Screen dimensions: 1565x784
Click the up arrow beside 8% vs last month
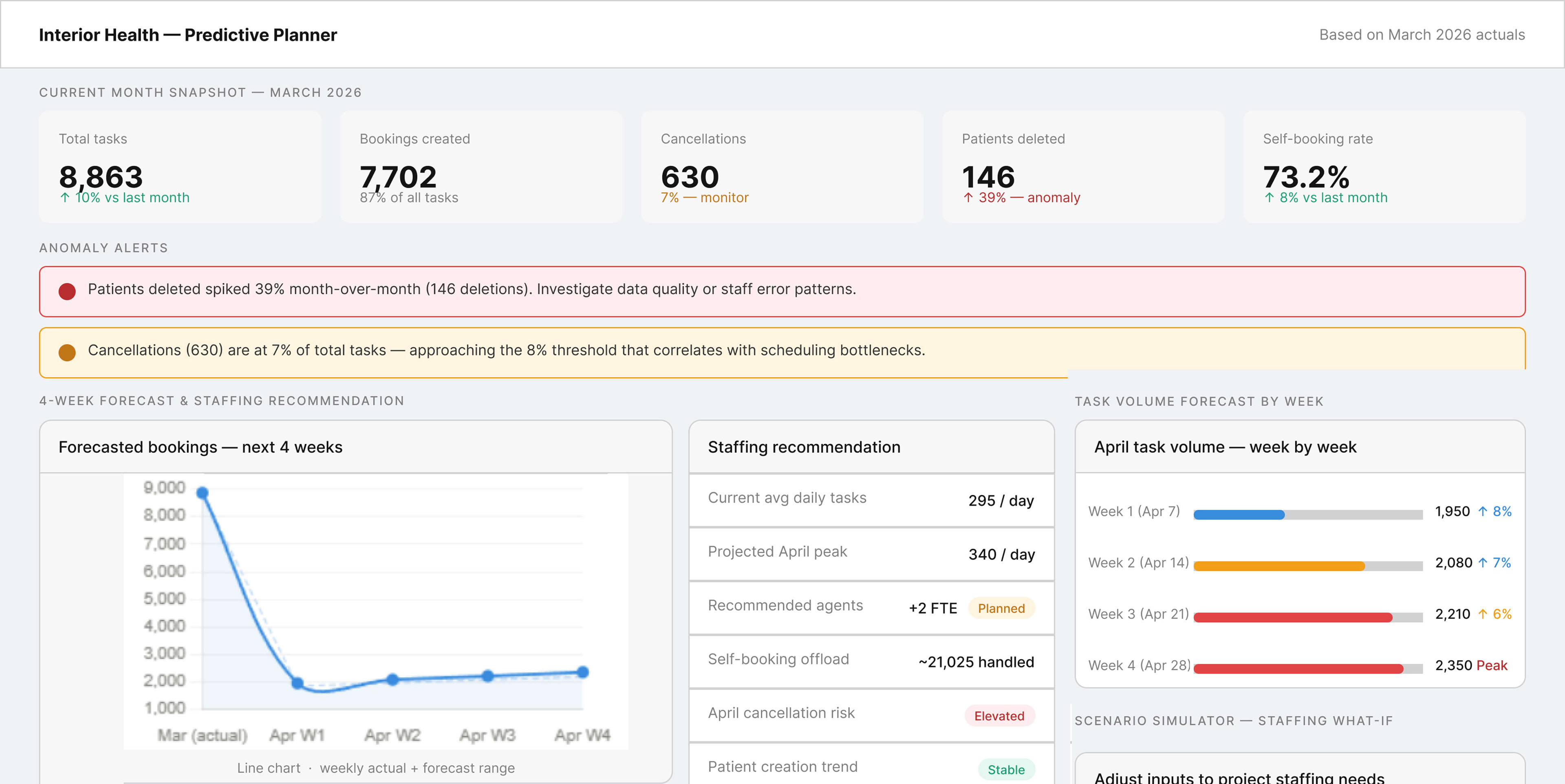1269,197
